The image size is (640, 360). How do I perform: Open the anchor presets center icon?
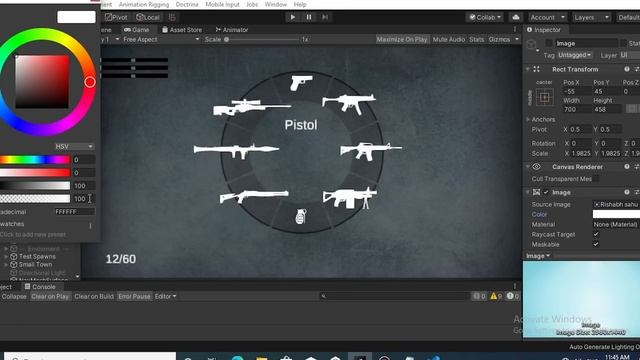(544, 98)
